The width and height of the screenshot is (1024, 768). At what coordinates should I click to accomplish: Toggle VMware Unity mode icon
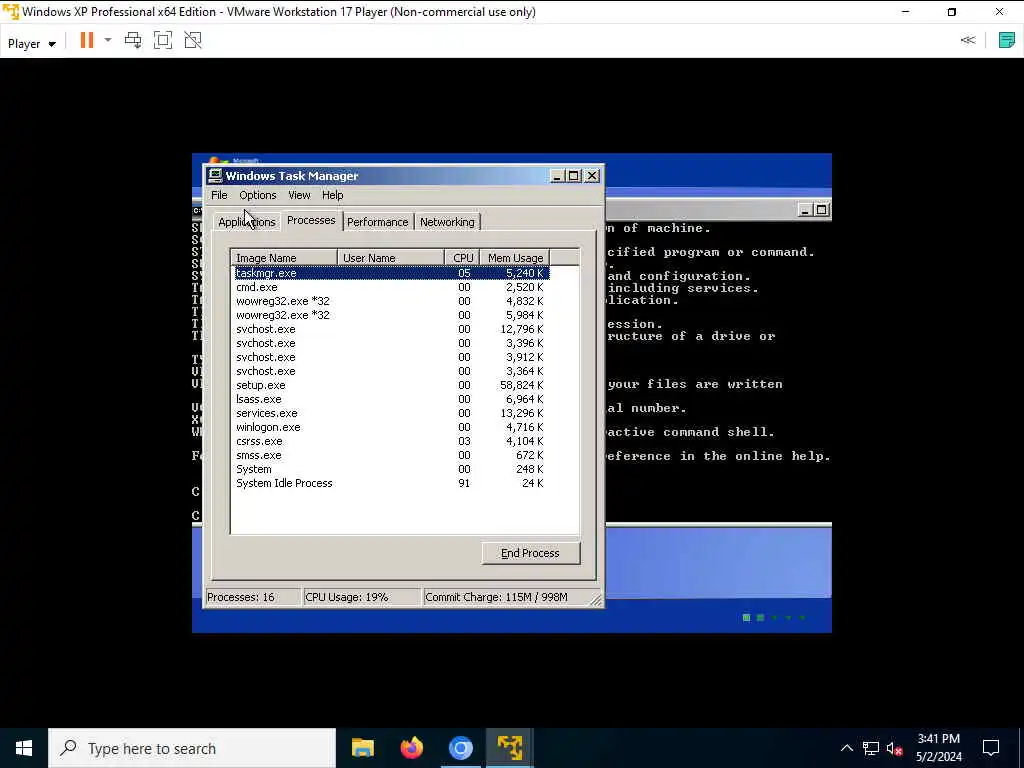[193, 40]
